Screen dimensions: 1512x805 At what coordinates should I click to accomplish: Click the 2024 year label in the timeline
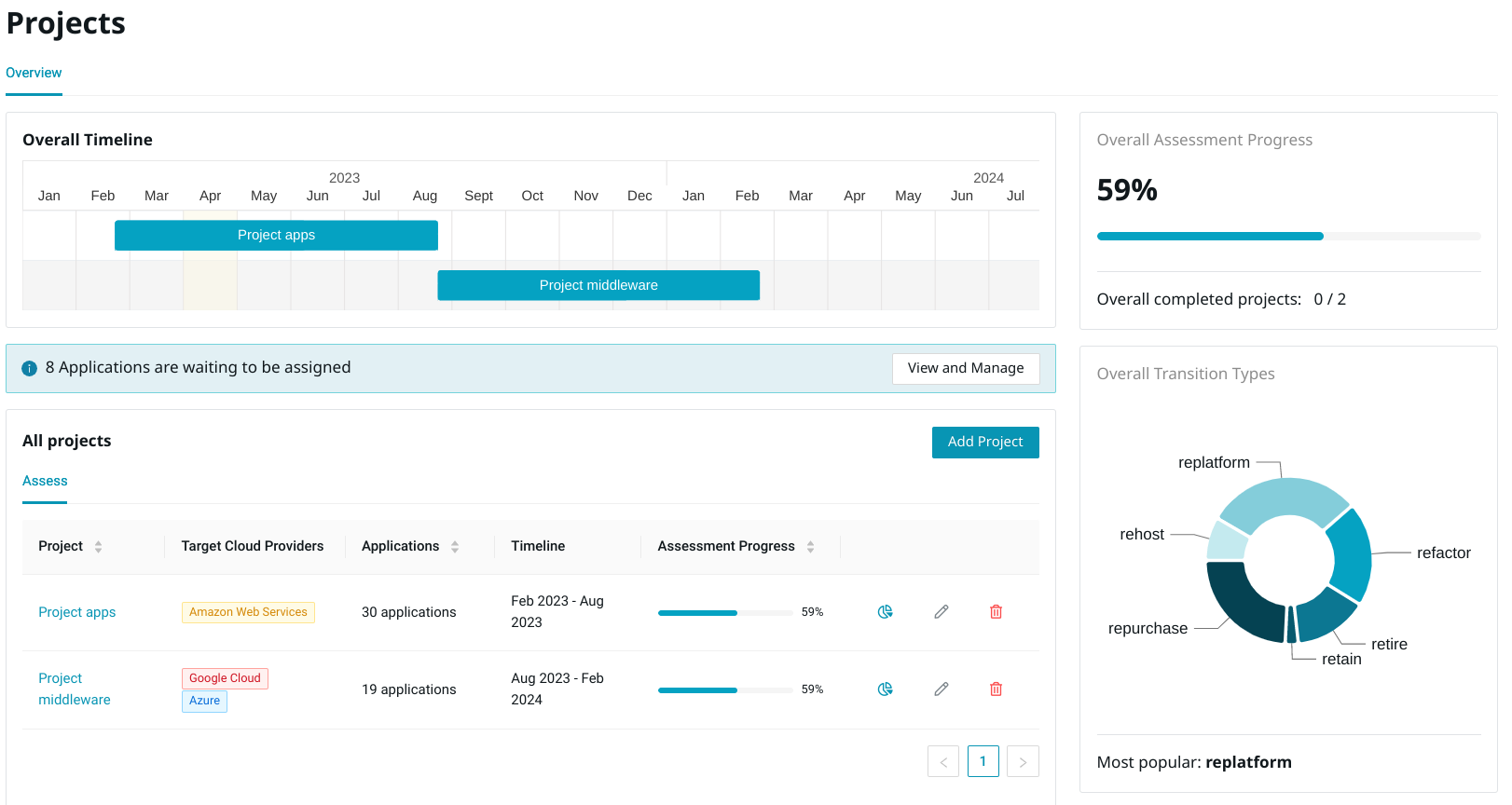point(988,178)
